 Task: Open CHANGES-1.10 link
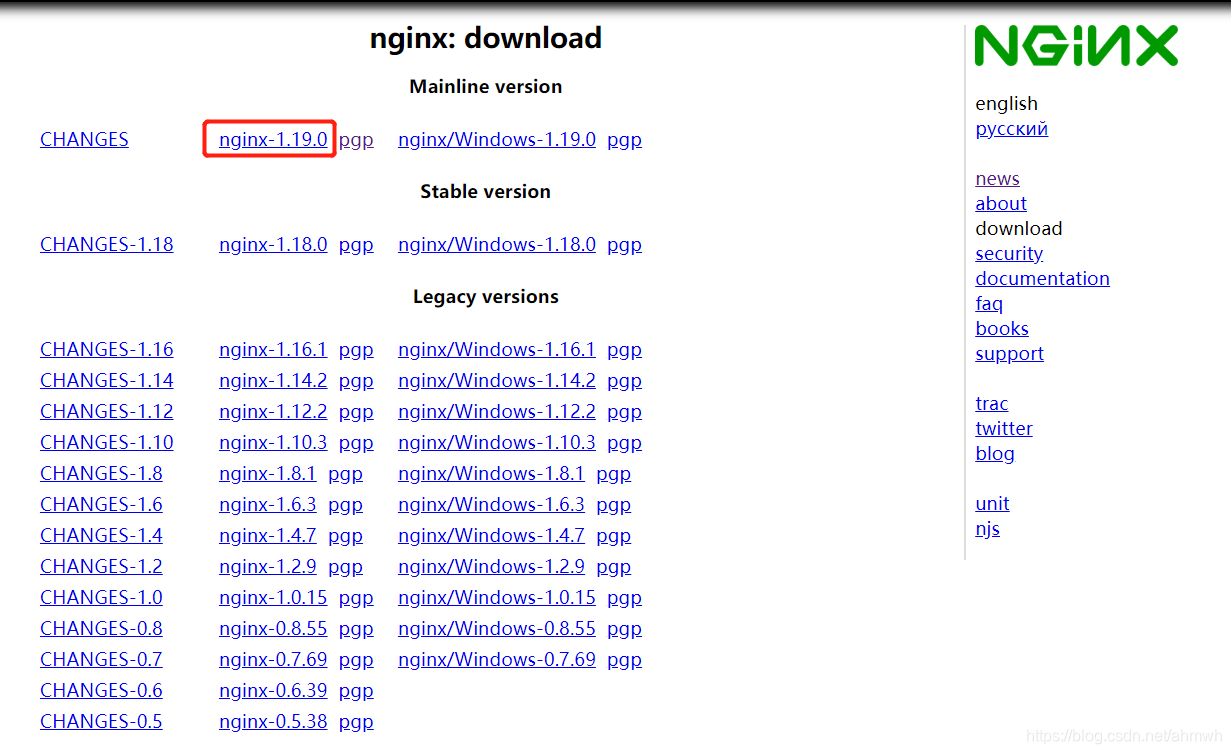107,443
